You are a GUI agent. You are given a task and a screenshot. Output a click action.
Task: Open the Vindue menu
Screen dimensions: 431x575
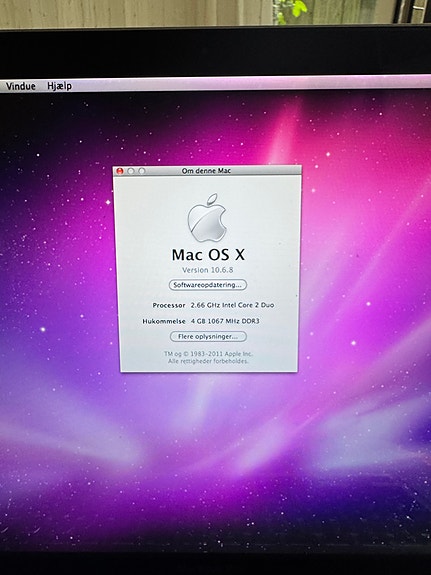(21, 86)
